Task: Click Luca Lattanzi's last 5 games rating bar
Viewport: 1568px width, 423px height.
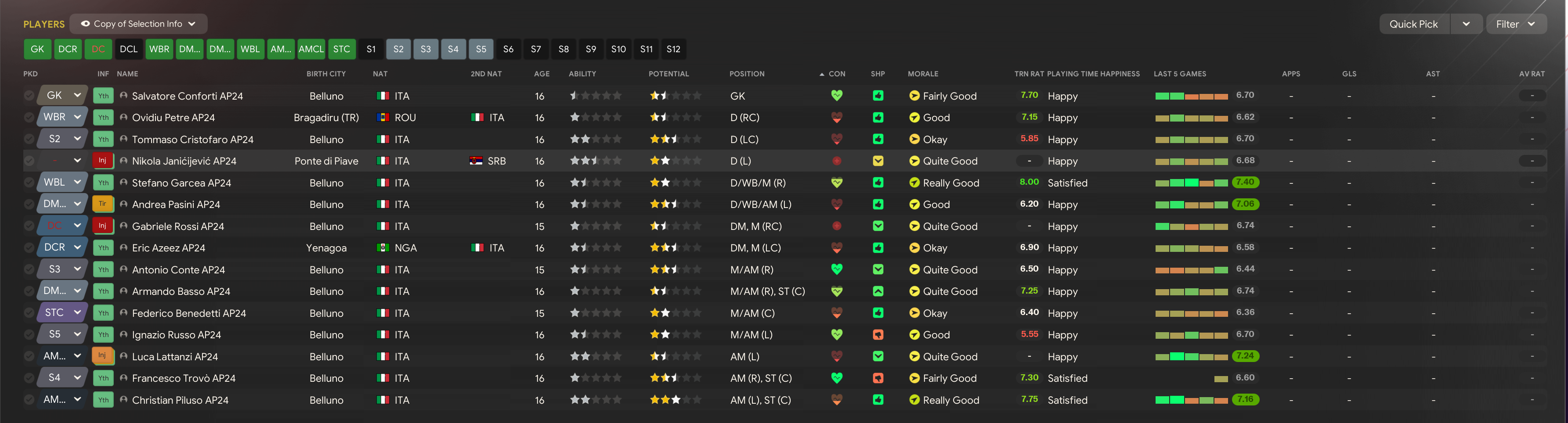Action: pyautogui.click(x=1191, y=357)
